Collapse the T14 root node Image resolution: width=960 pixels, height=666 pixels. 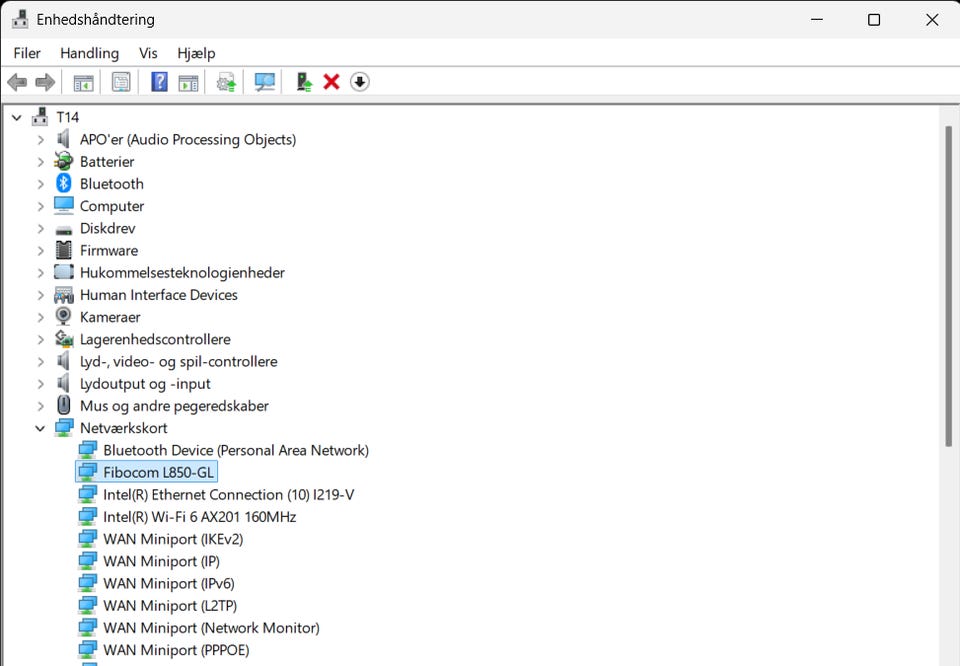pos(17,118)
